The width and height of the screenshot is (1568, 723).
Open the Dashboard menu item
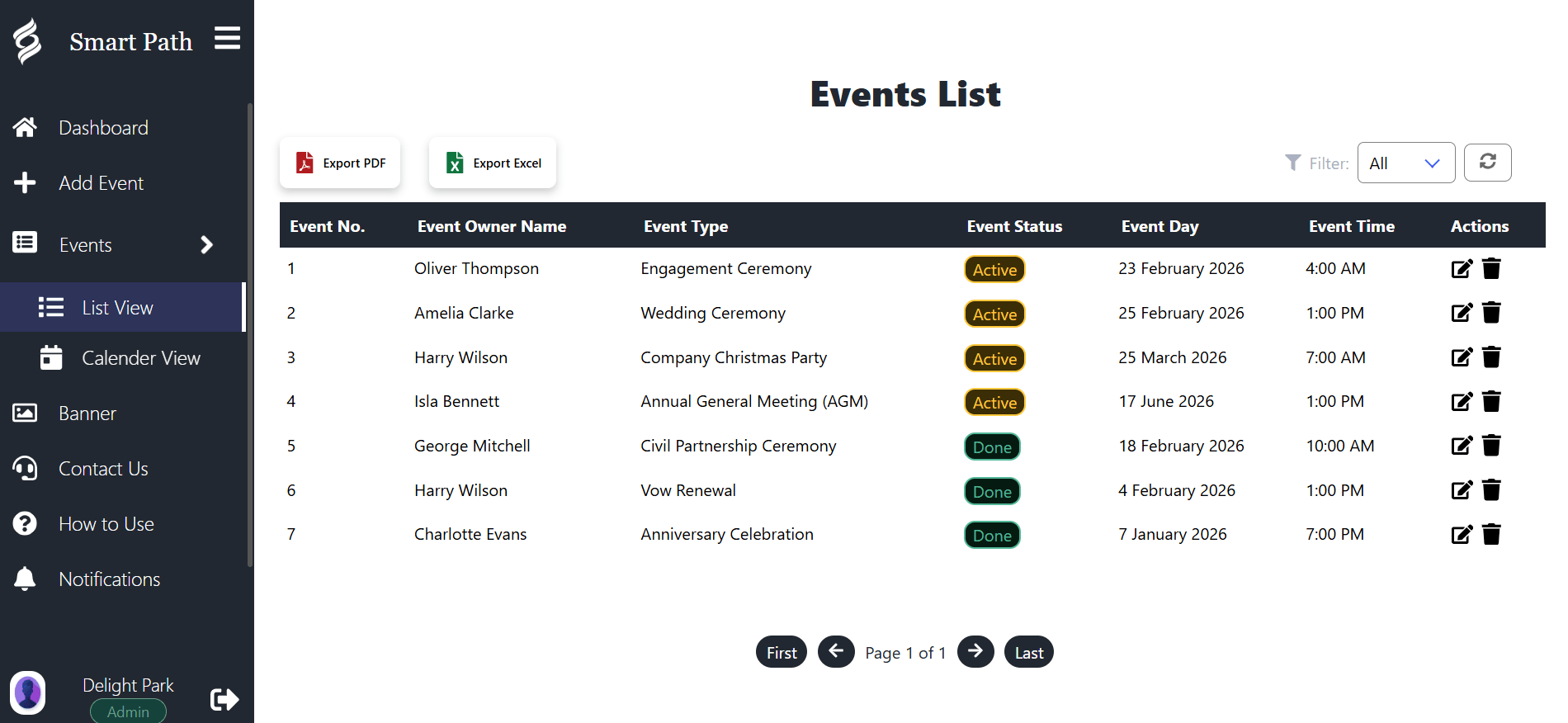[103, 128]
